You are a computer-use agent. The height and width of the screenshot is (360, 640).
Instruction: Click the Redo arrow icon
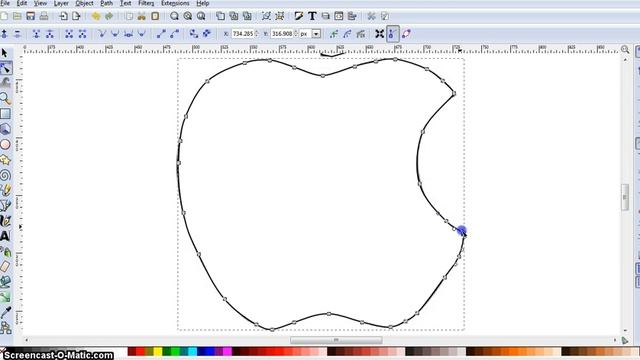[x=109, y=16]
